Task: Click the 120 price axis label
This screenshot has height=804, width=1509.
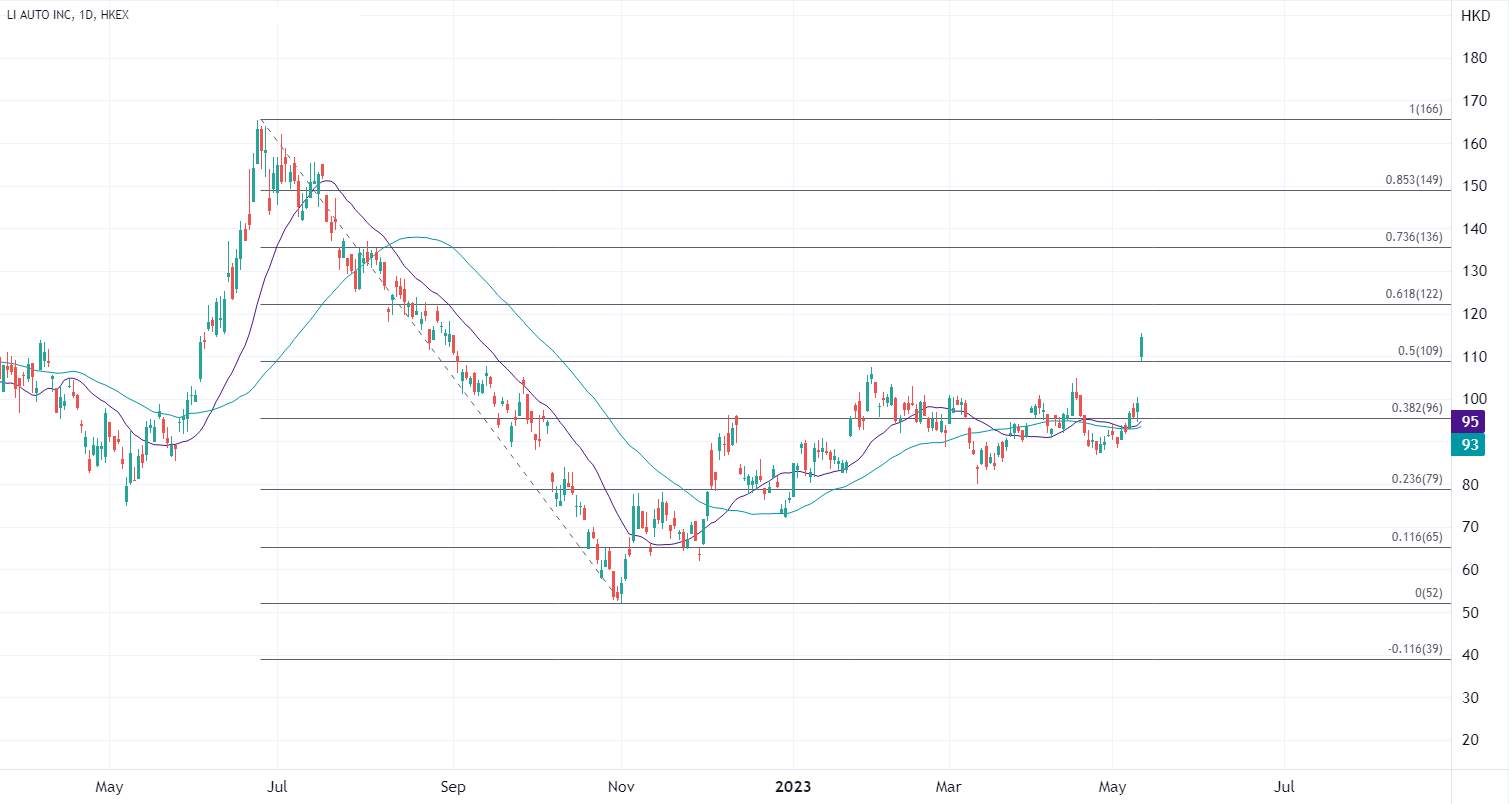Action: pyautogui.click(x=1473, y=315)
